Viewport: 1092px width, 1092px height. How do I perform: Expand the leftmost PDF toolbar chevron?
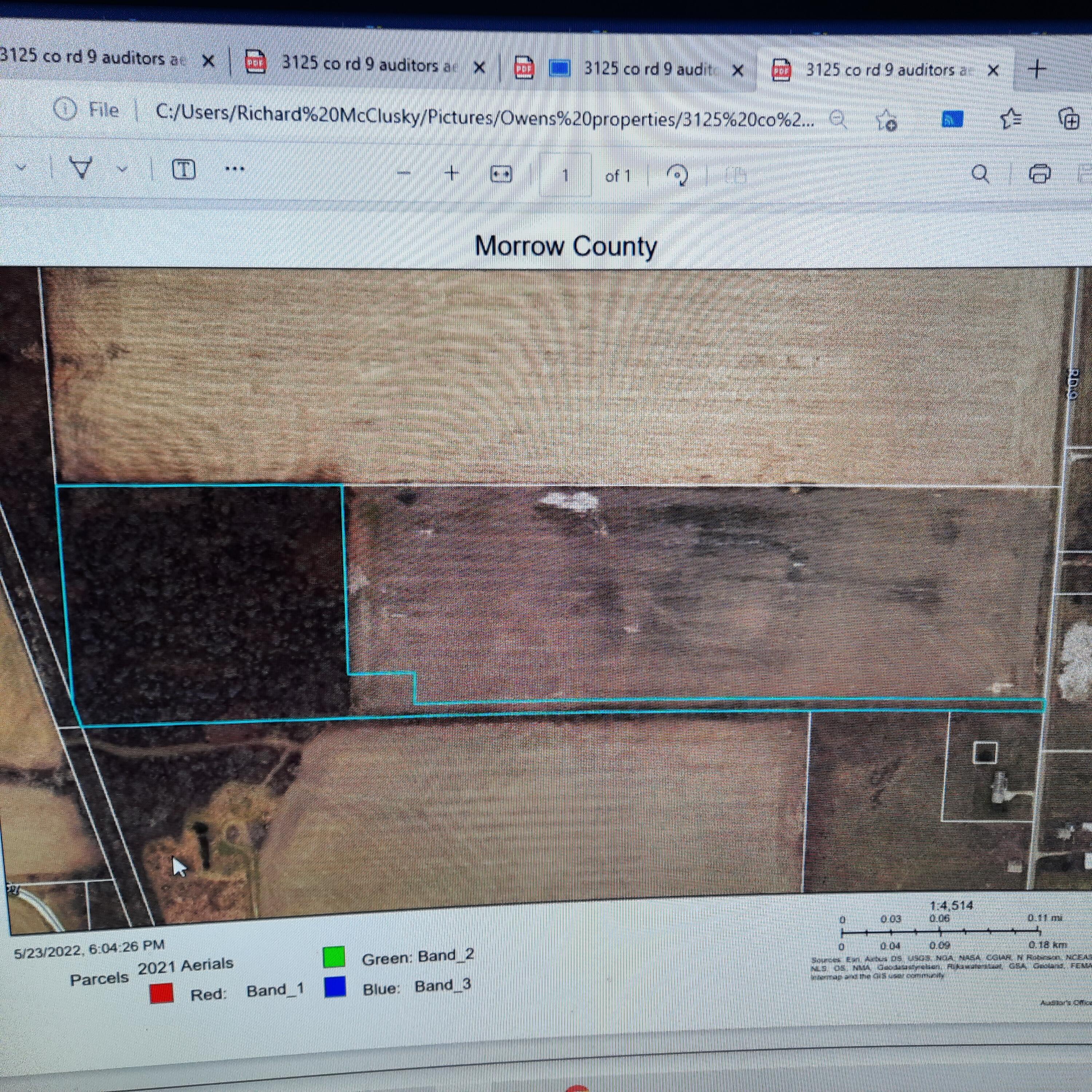click(x=21, y=167)
